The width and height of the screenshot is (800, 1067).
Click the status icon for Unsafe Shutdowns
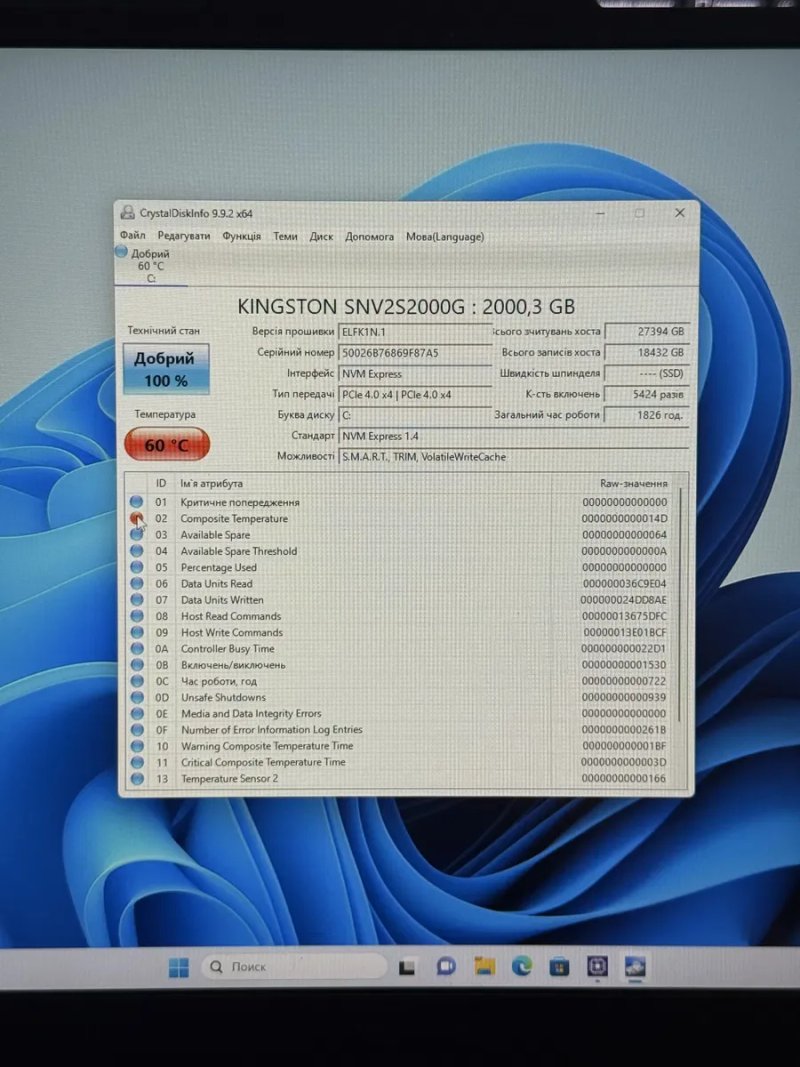coord(137,697)
